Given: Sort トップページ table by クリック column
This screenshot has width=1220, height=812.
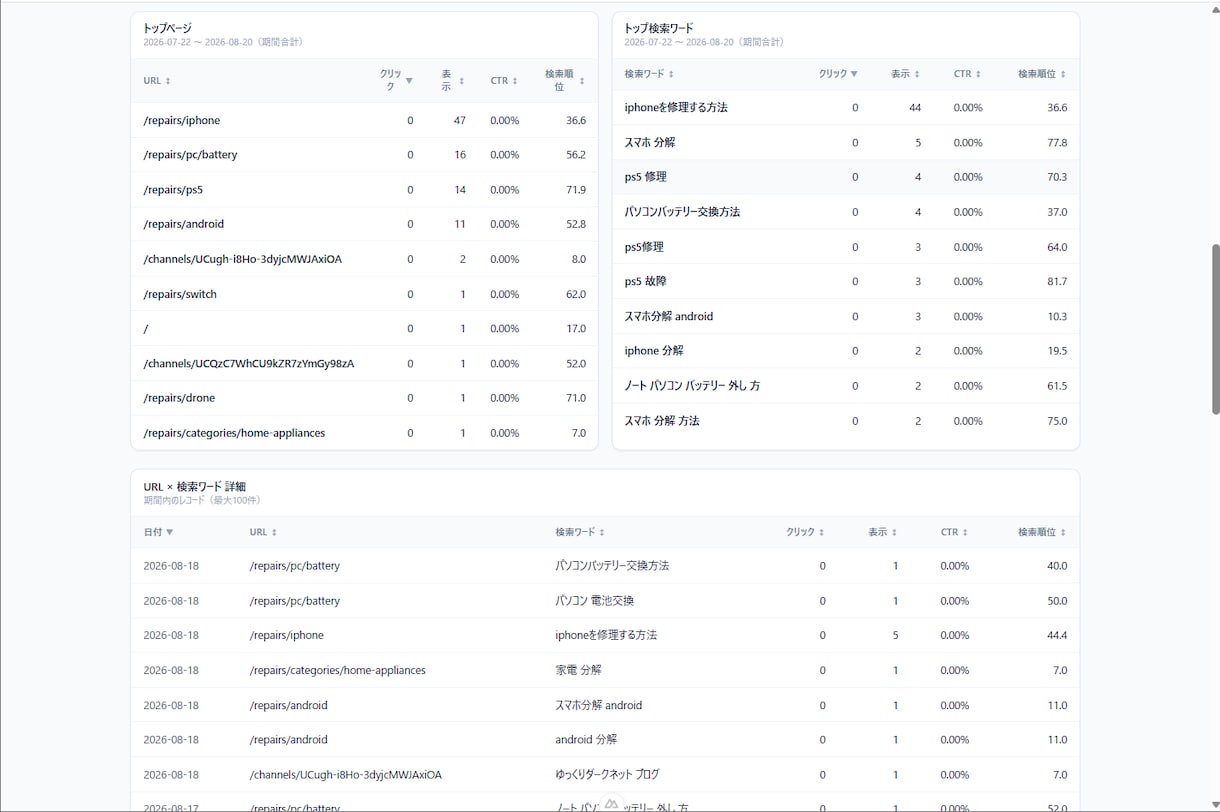Looking at the screenshot, I should point(396,81).
